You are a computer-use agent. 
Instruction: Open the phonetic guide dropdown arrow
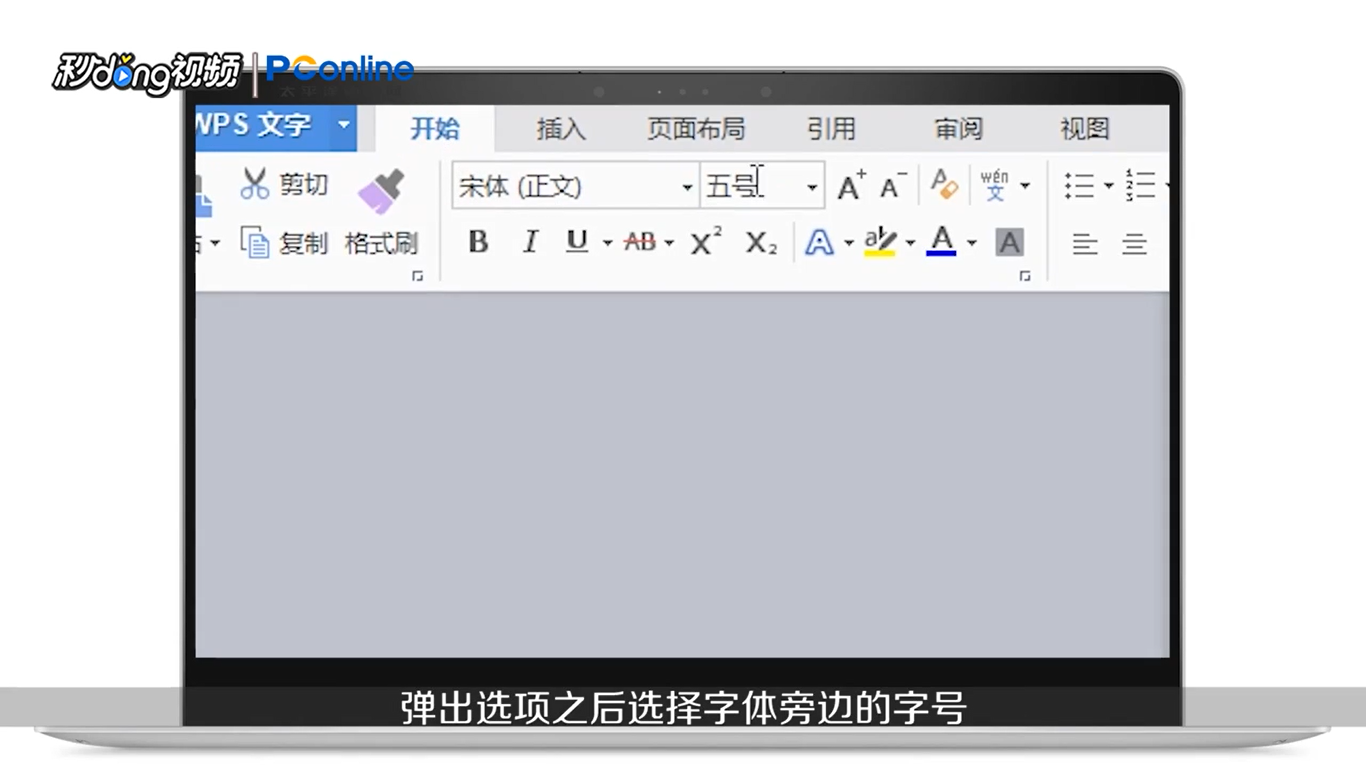pyautogui.click(x=1025, y=186)
